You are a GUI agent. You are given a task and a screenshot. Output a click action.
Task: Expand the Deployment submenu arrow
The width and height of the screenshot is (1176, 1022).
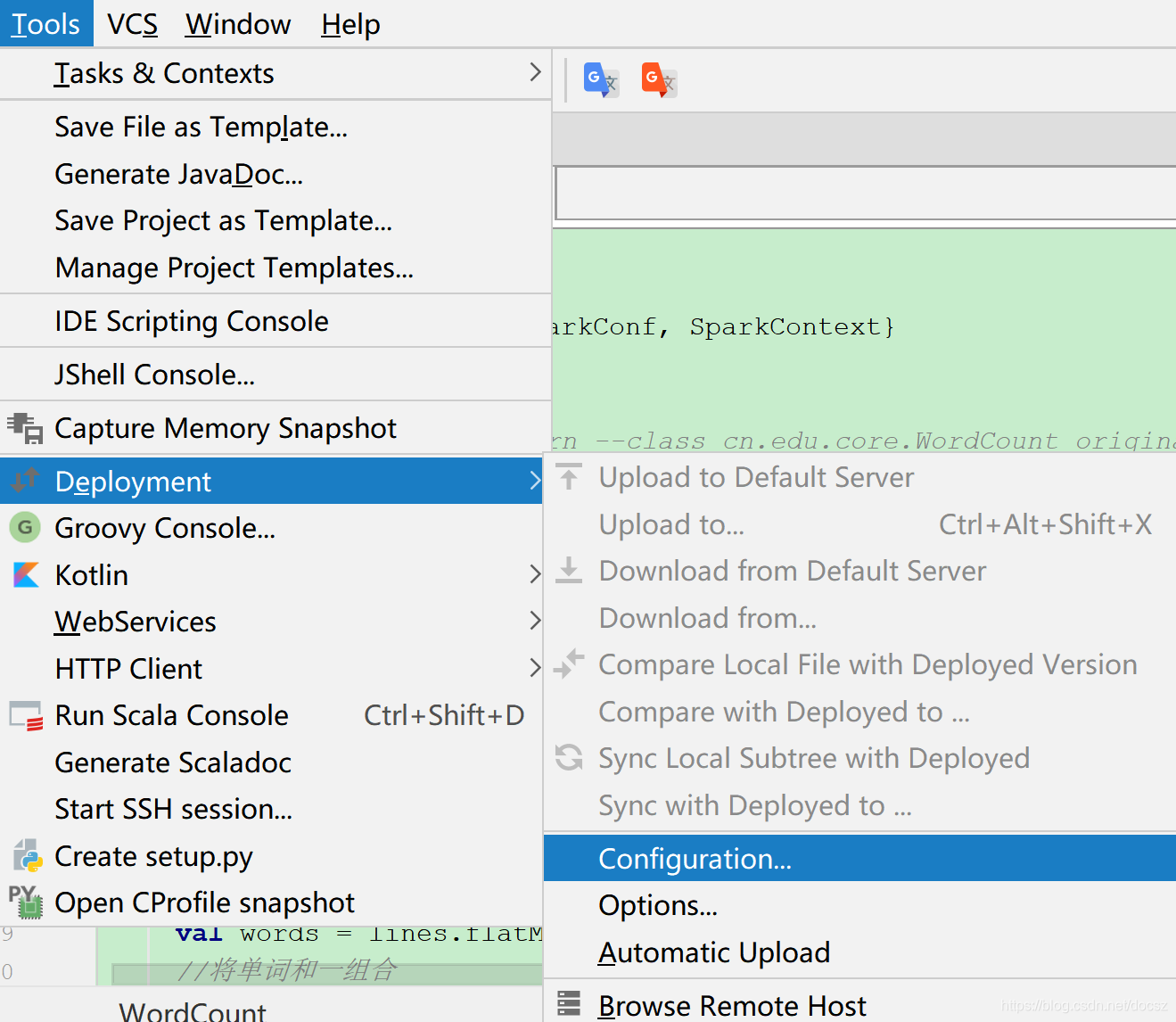coord(535,481)
